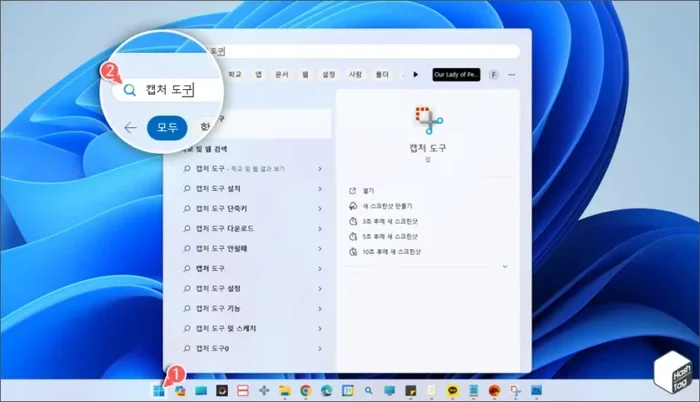This screenshot has height=402, width=700.
Task: Click in the search box at top
Action: (x=366, y=51)
